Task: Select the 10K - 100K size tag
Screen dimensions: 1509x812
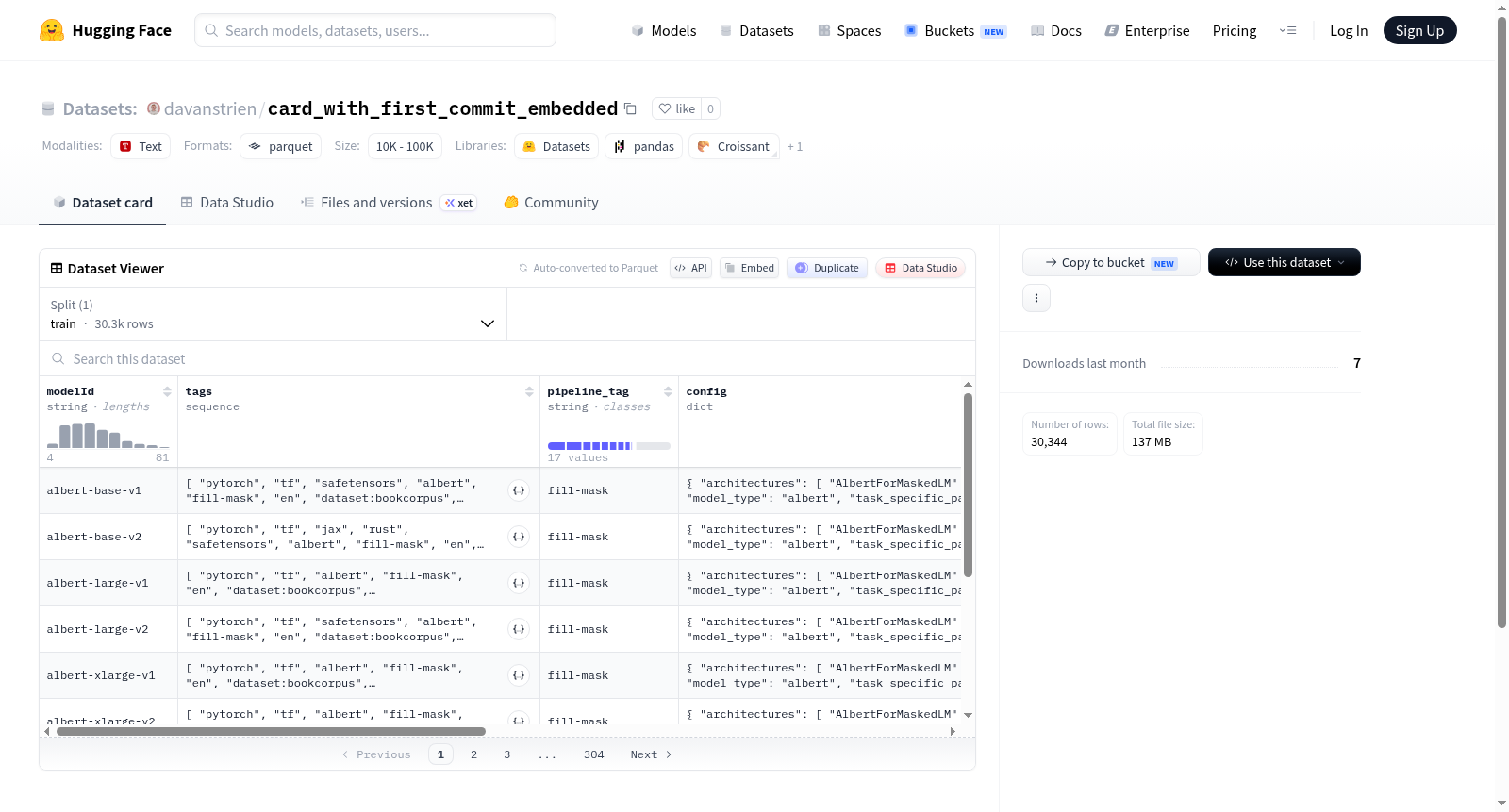Action: coord(405,146)
